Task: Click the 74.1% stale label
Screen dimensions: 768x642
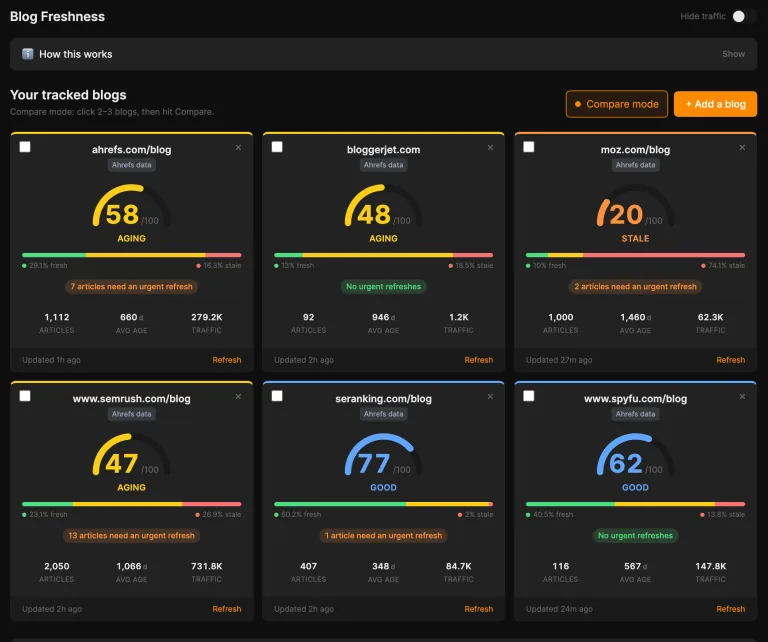Action: click(x=723, y=265)
